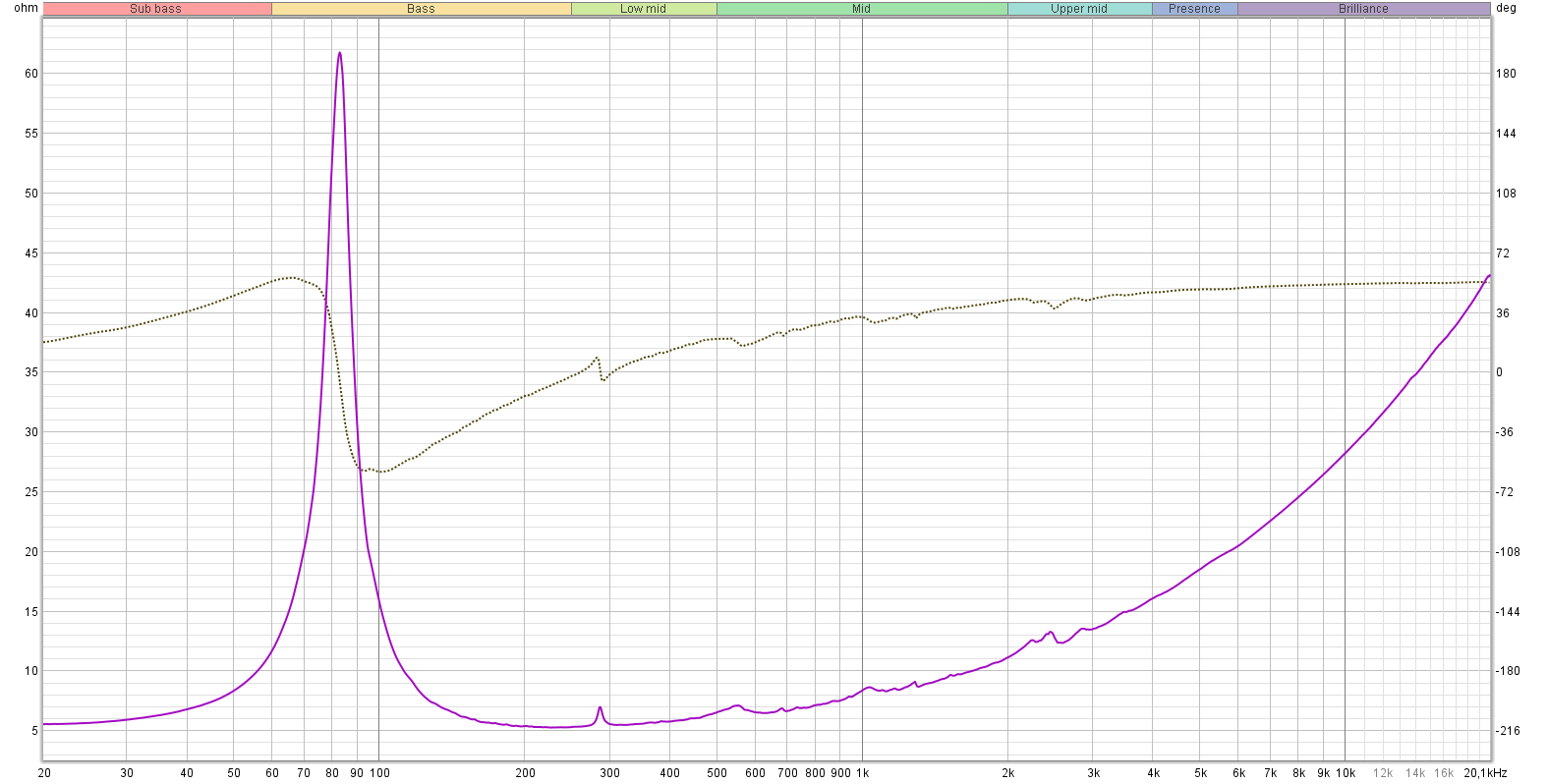Click the 144 degree axis value
The image size is (1547, 784).
pos(1506,134)
